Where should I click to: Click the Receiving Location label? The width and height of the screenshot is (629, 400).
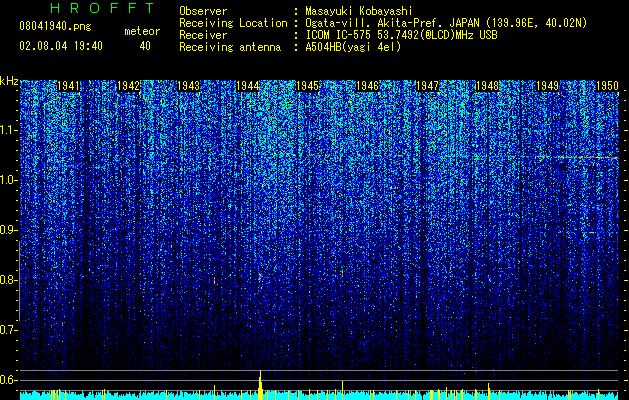(233, 23)
